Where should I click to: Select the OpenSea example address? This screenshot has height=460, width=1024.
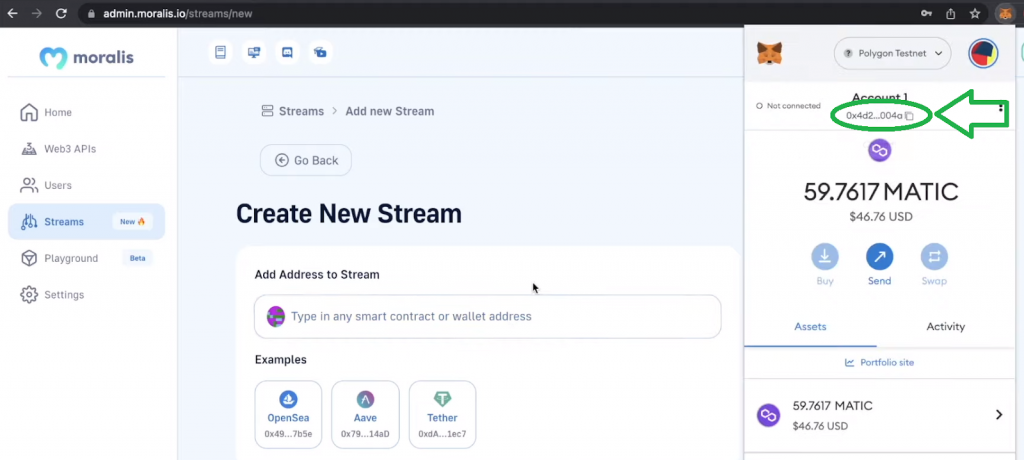tap(288, 415)
